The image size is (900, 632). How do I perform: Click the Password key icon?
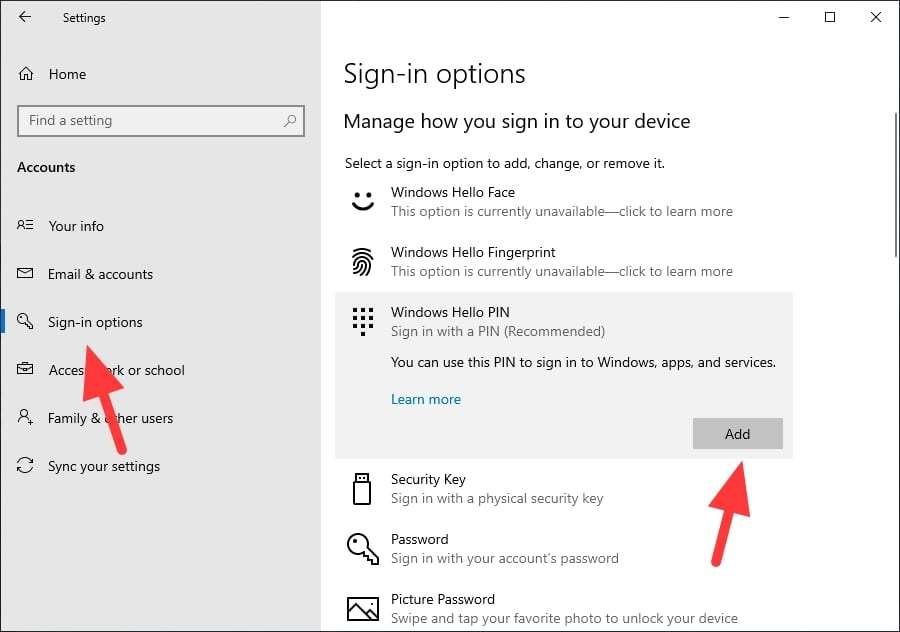[362, 548]
